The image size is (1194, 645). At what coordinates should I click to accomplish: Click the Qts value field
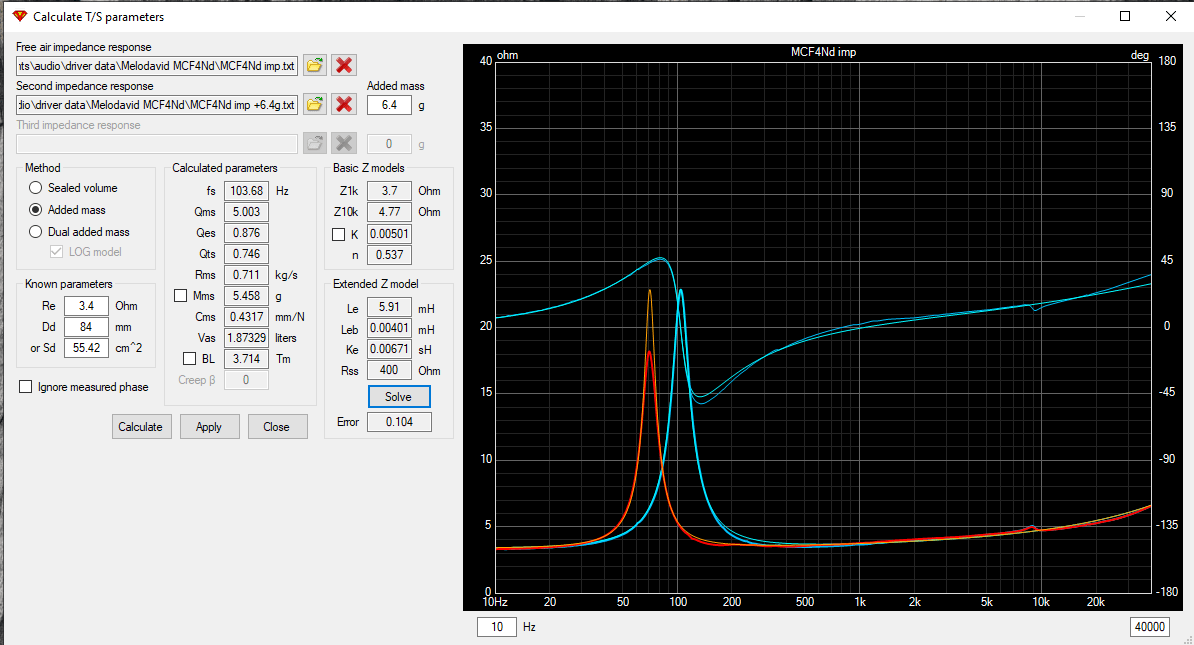click(x=246, y=254)
